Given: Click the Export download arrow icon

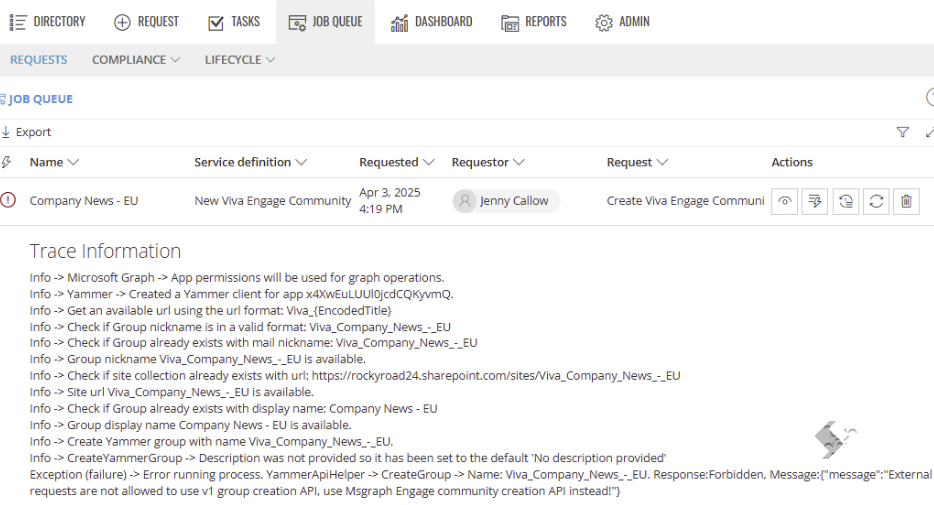Looking at the screenshot, I should pos(6,132).
